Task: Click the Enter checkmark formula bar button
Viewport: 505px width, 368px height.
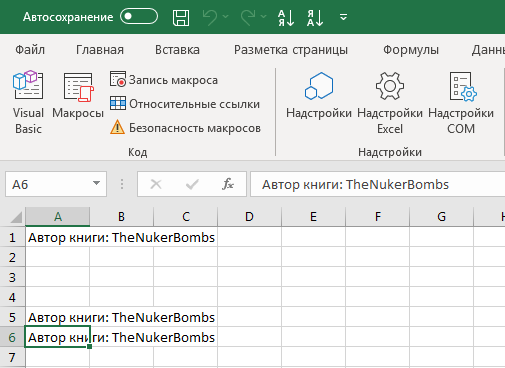Action: 192,184
